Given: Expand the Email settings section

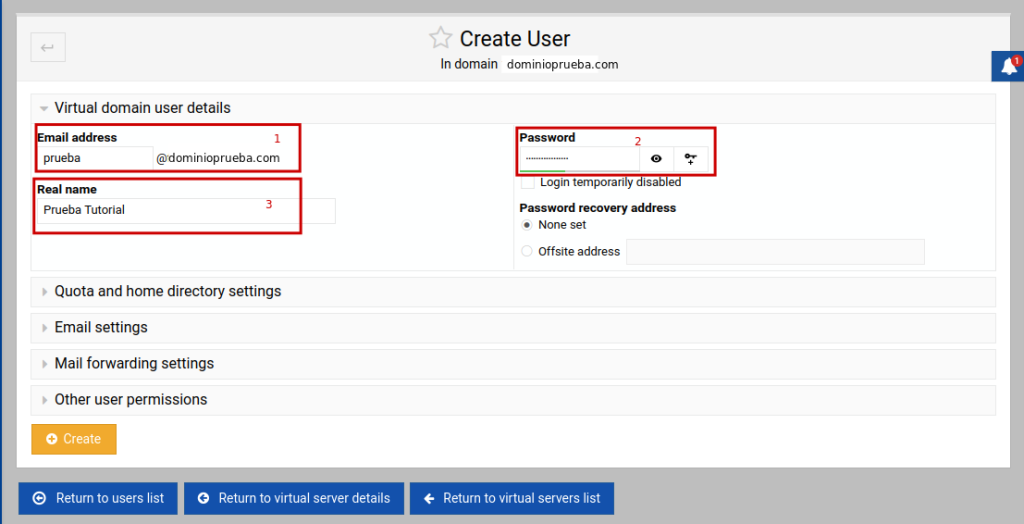Looking at the screenshot, I should point(101,328).
